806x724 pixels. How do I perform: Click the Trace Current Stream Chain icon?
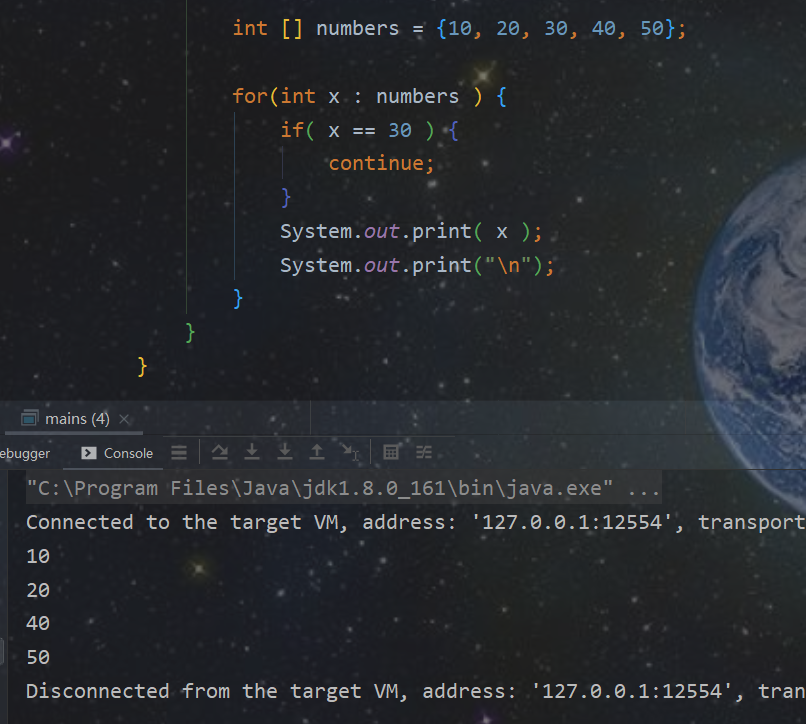[x=424, y=452]
